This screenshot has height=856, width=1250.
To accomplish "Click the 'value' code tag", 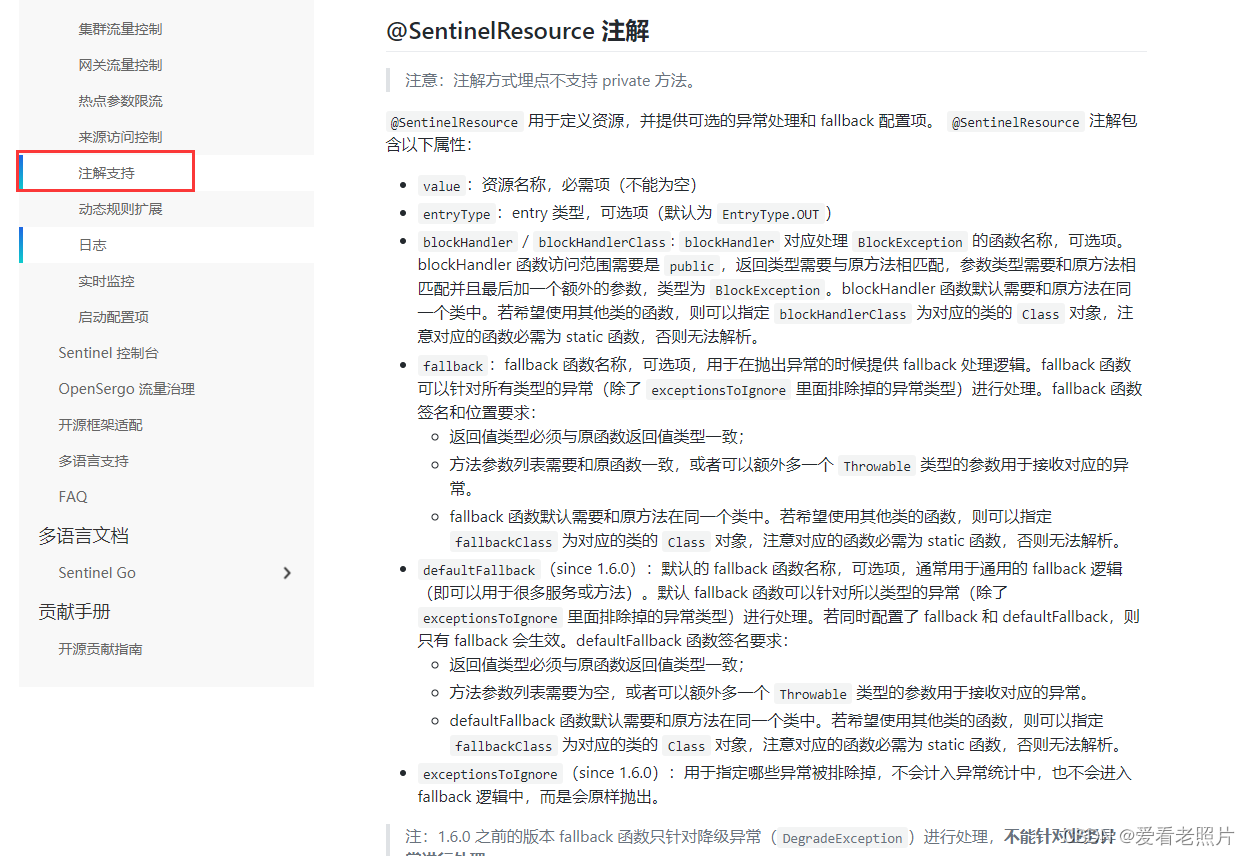I will click(x=441, y=186).
